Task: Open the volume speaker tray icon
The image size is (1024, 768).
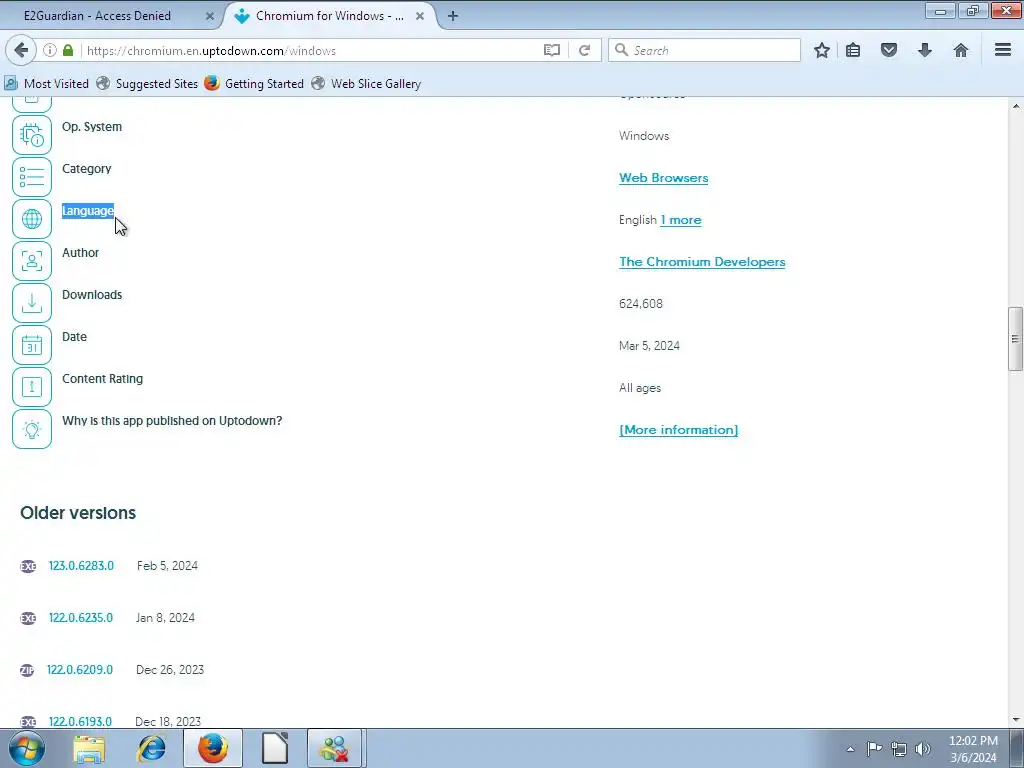Action: click(923, 749)
